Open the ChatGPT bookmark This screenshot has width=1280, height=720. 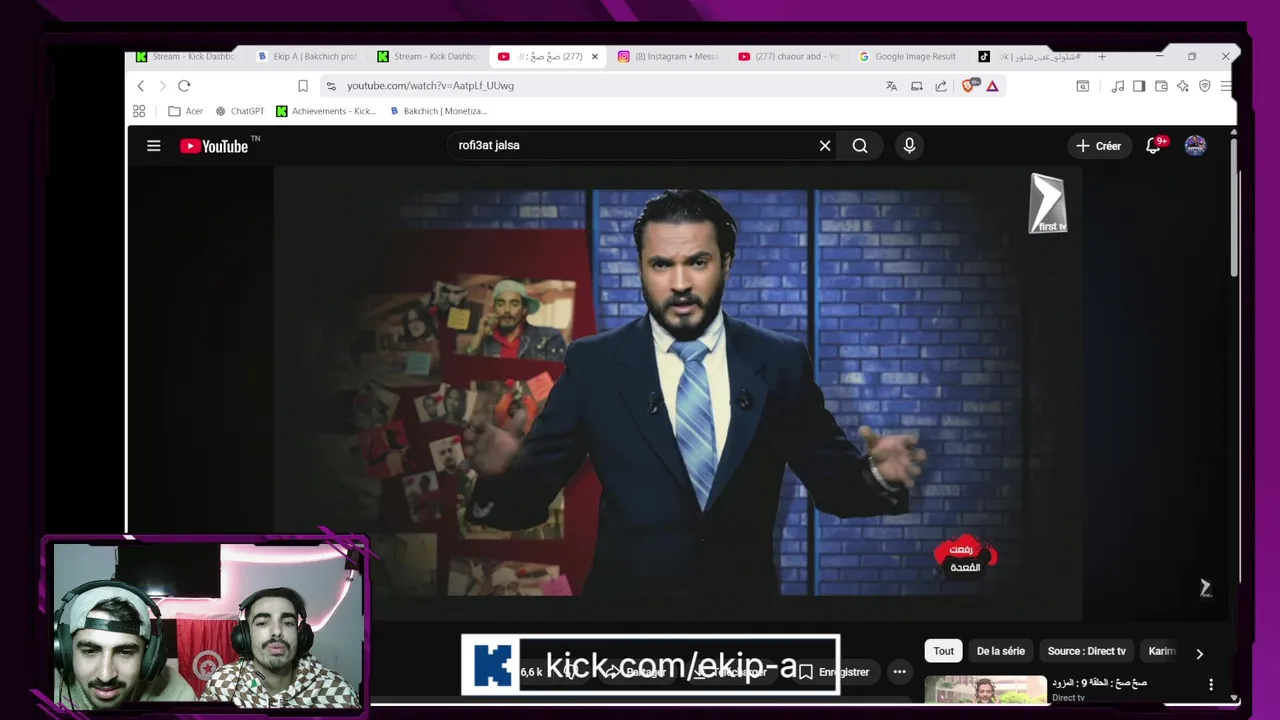(240, 111)
